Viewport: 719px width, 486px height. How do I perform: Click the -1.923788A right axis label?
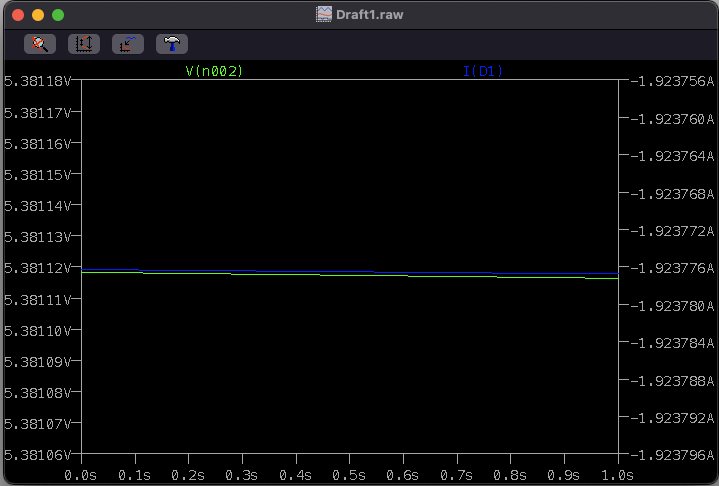point(672,381)
